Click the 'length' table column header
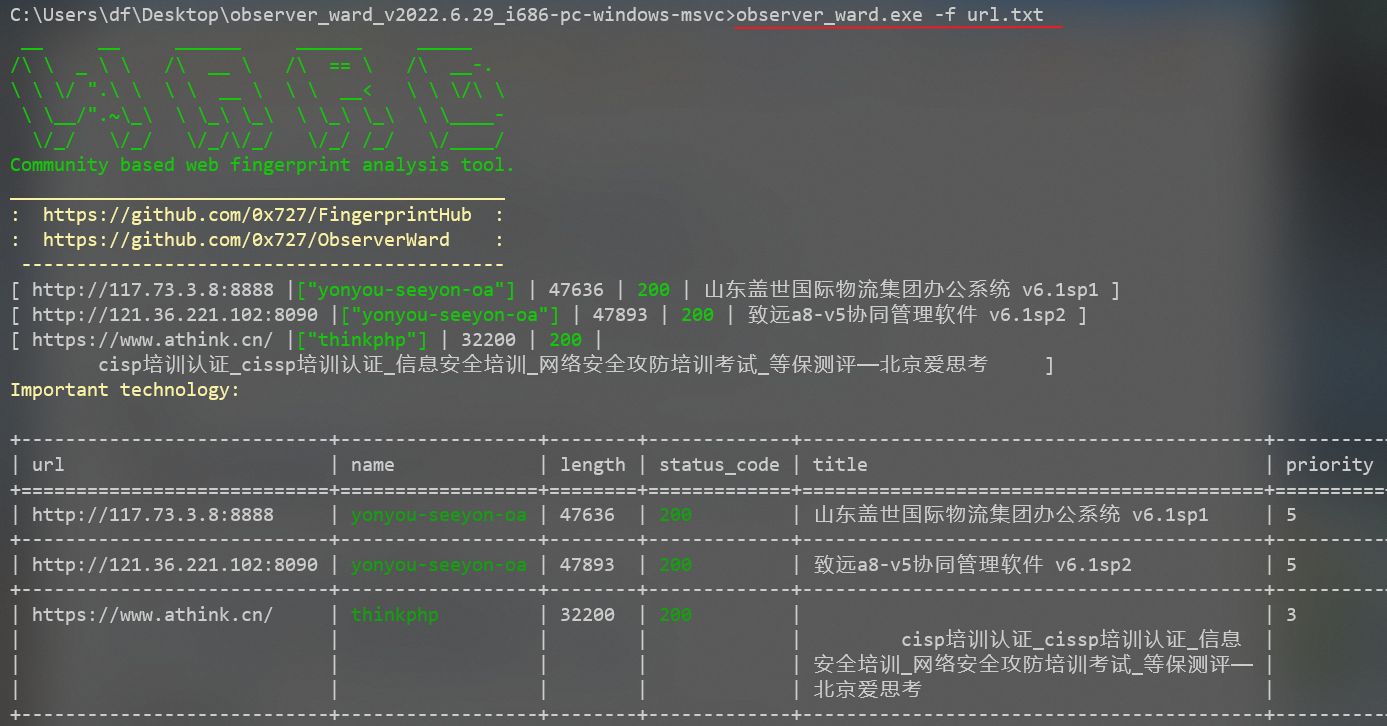Image resolution: width=1387 pixels, height=726 pixels. coord(593,465)
